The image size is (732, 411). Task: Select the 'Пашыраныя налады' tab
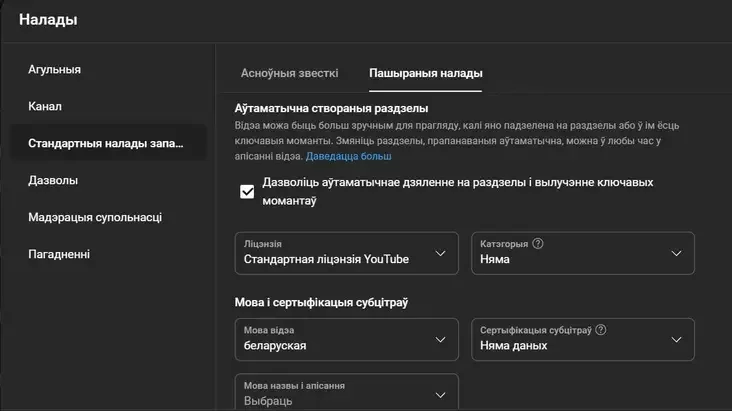click(x=426, y=73)
